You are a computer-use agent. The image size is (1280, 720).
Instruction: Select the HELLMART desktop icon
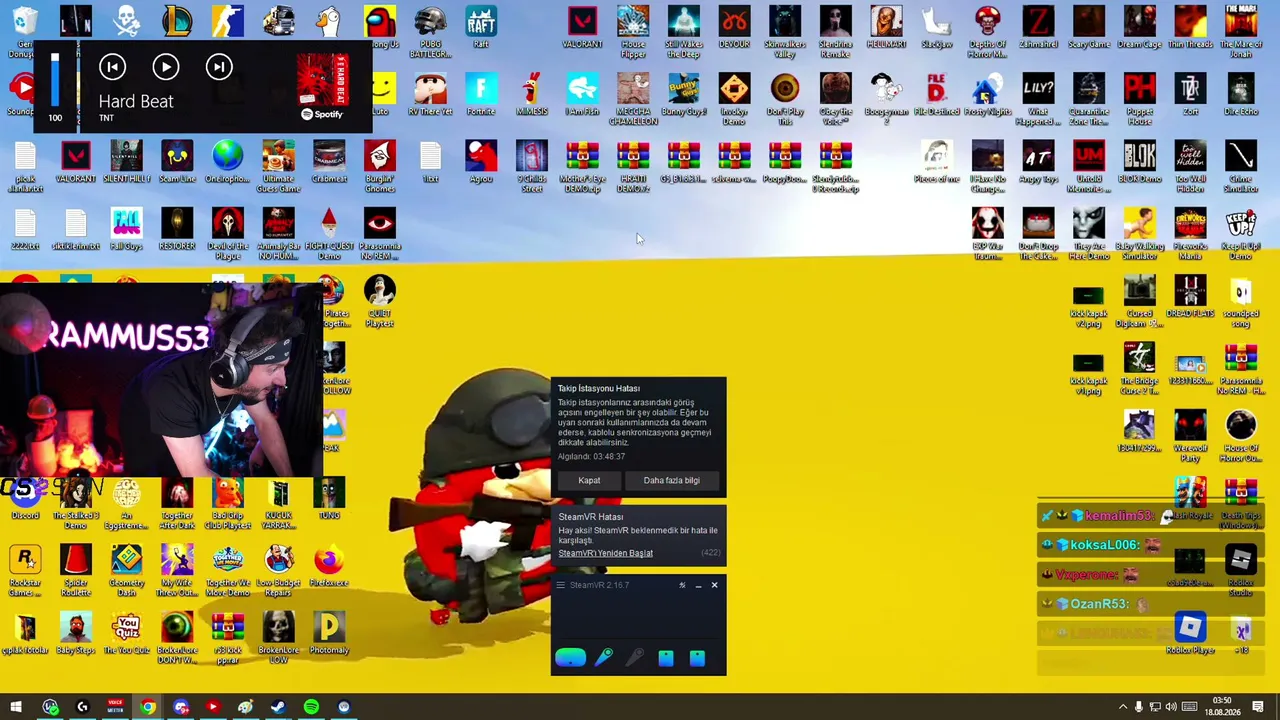tap(886, 27)
